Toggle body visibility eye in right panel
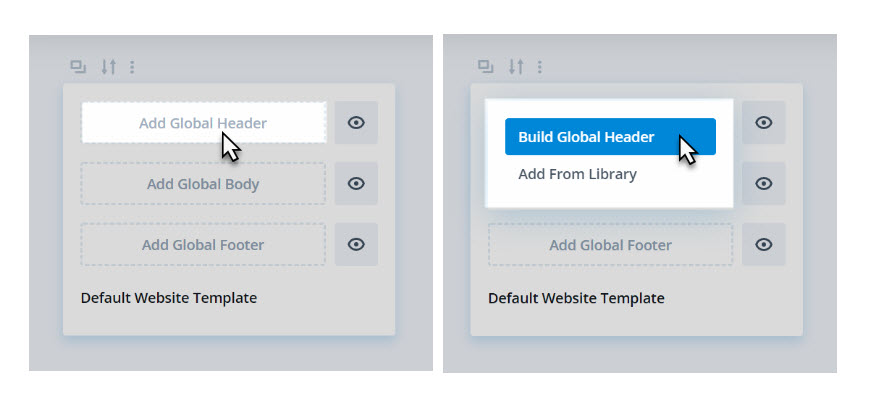The image size is (880, 406). [764, 183]
